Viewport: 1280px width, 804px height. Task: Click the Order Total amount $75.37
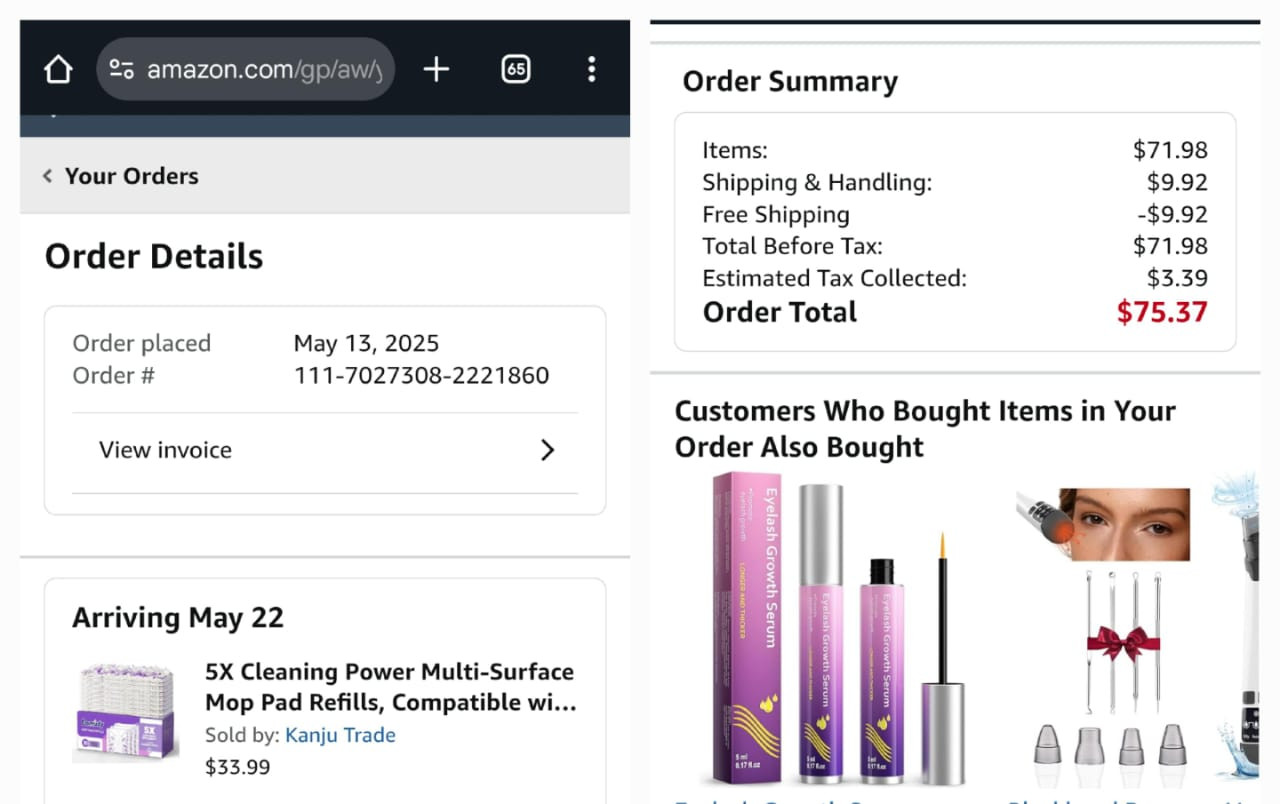point(1161,312)
